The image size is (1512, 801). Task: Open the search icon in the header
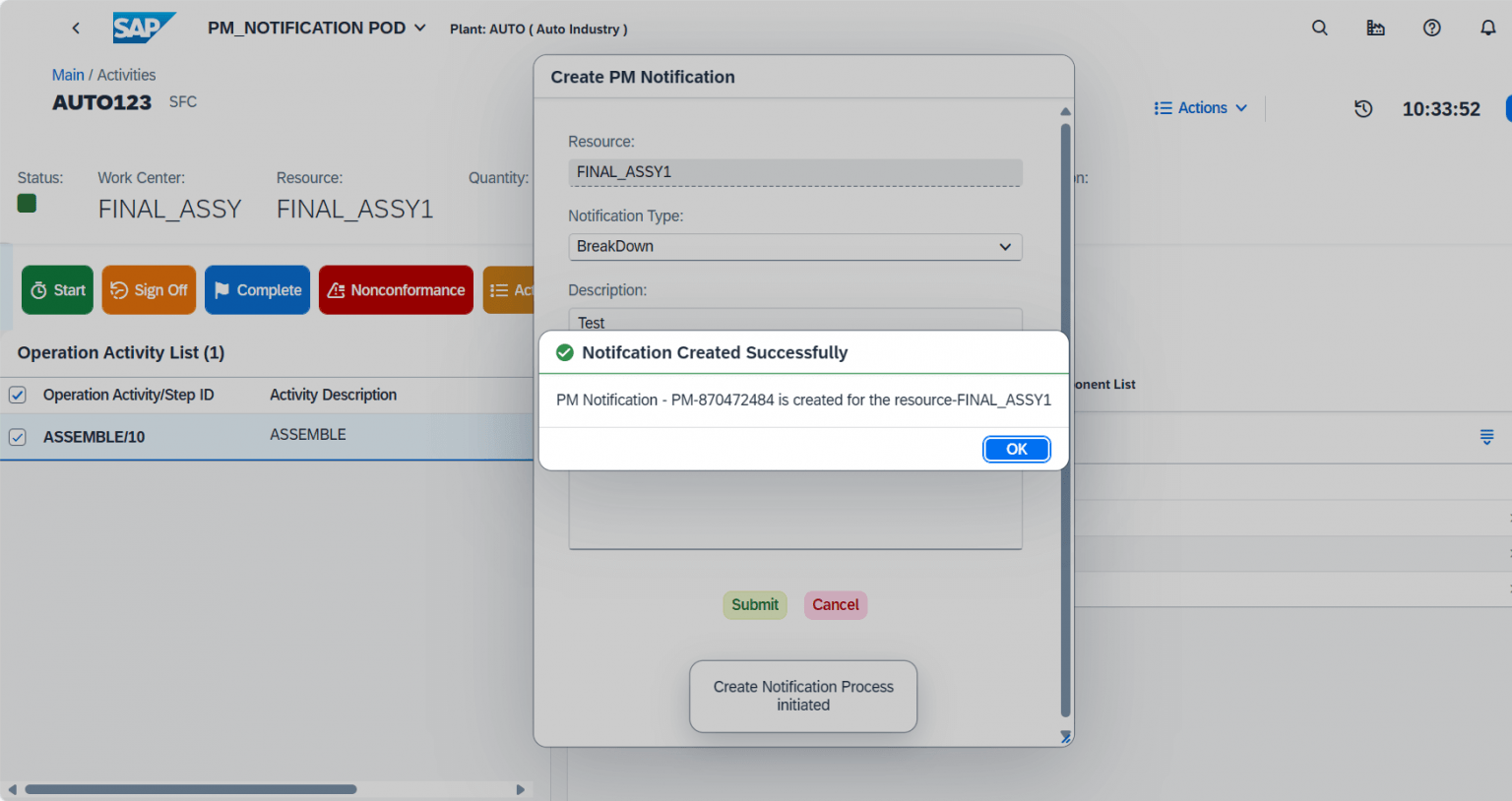(1319, 28)
